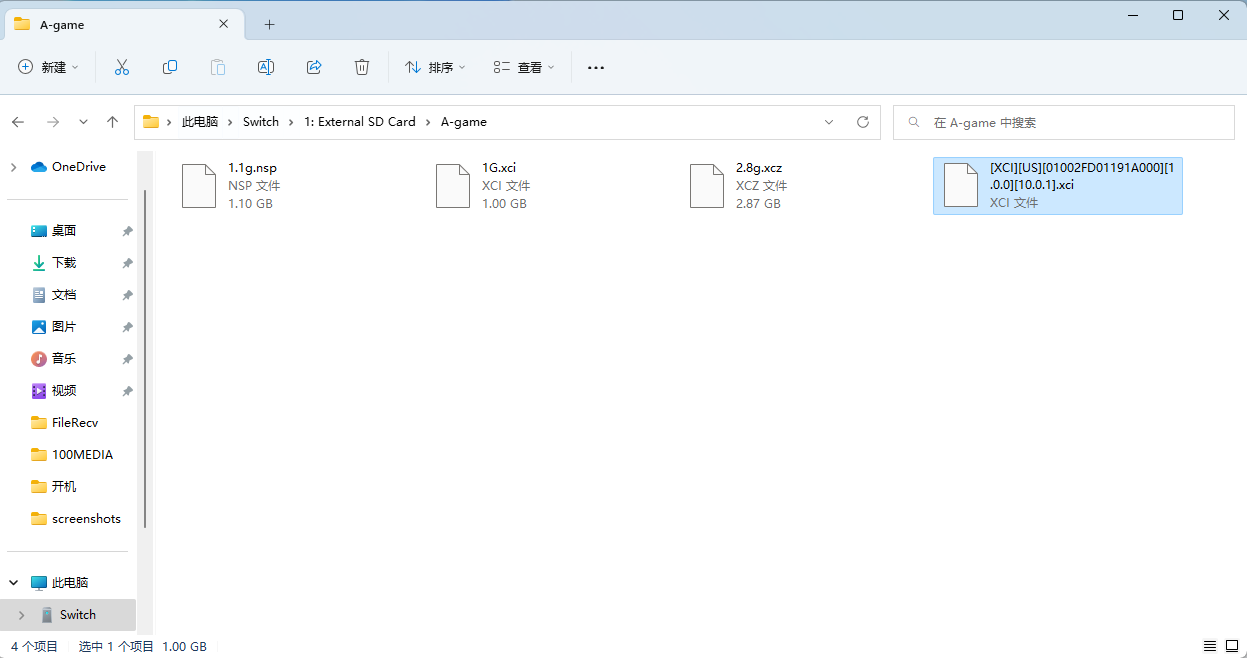The height and width of the screenshot is (658, 1247).
Task: Open the 新建 (New) dropdown menu
Action: click(49, 67)
